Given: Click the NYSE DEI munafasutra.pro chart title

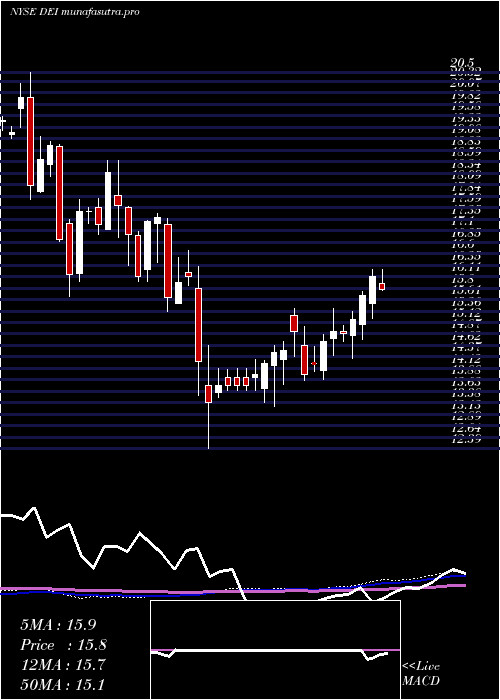Looking at the screenshot, I should (x=75, y=12).
